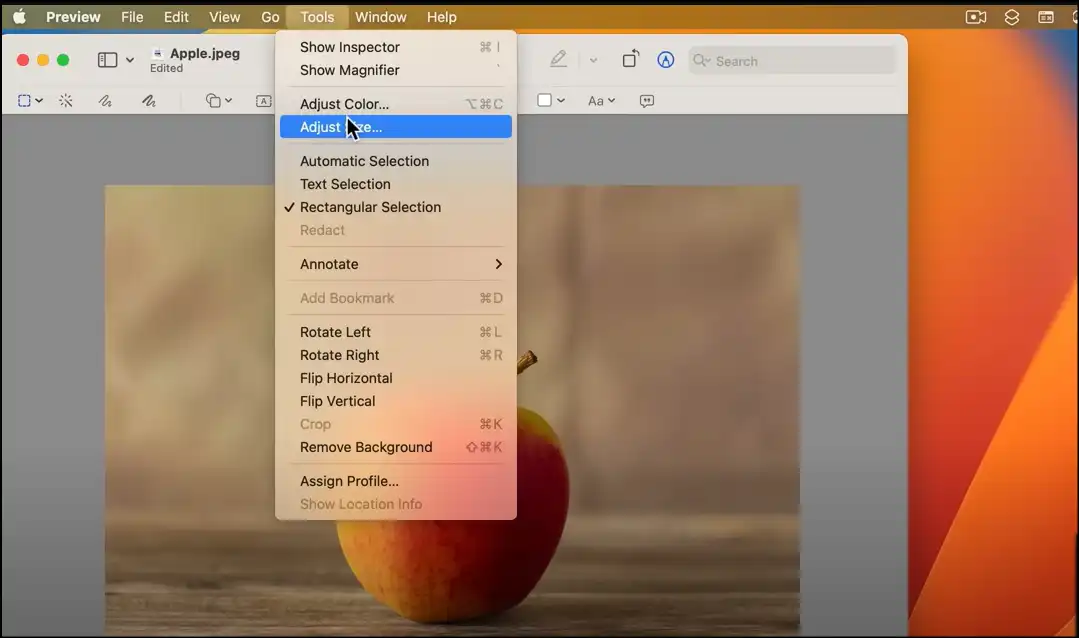Viewport: 1079px width, 638px height.
Task: Expand the Shapes tool dropdown arrow
Action: 228,100
